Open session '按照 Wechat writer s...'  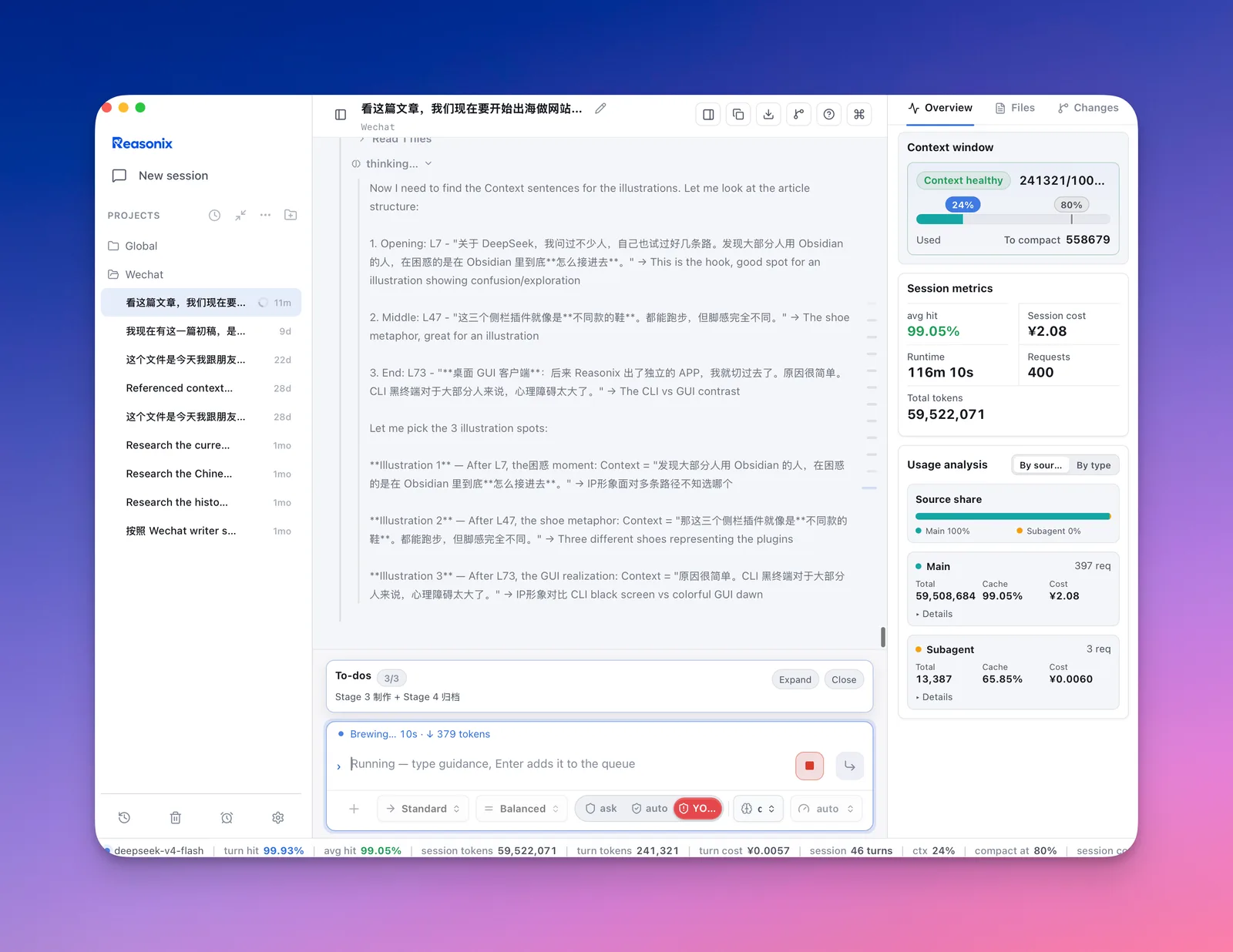click(x=201, y=531)
